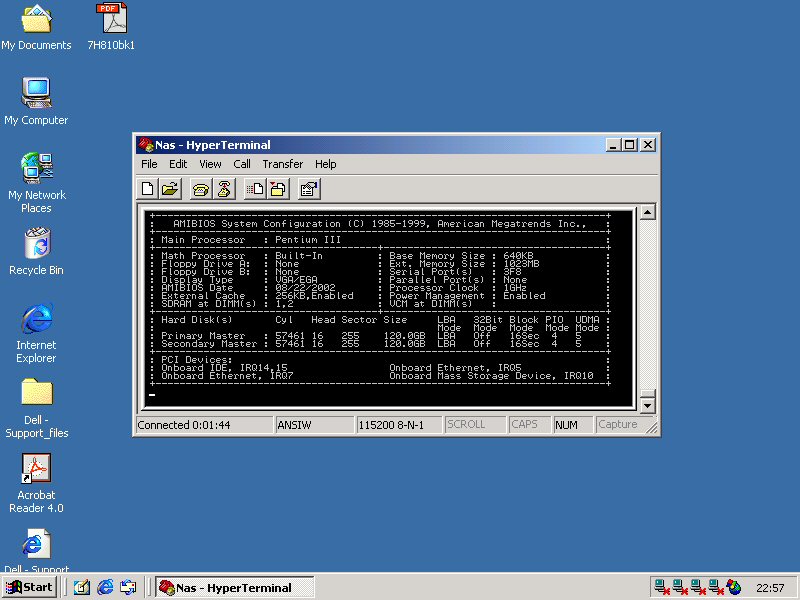Click the New connection toolbar icon
800x600 pixels.
[x=147, y=189]
